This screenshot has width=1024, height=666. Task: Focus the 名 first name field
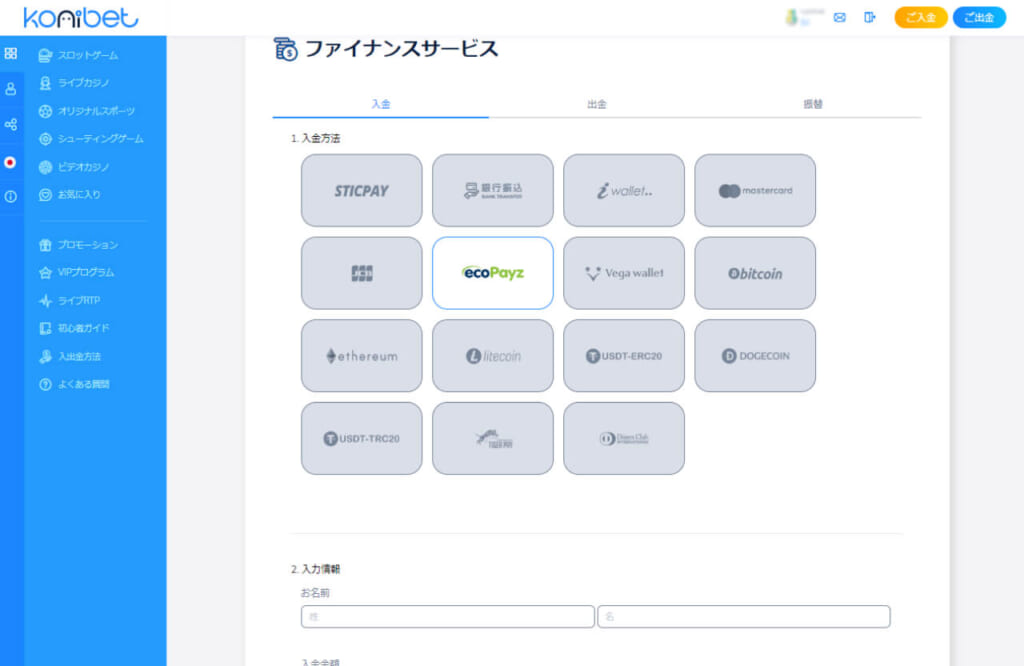(x=744, y=616)
